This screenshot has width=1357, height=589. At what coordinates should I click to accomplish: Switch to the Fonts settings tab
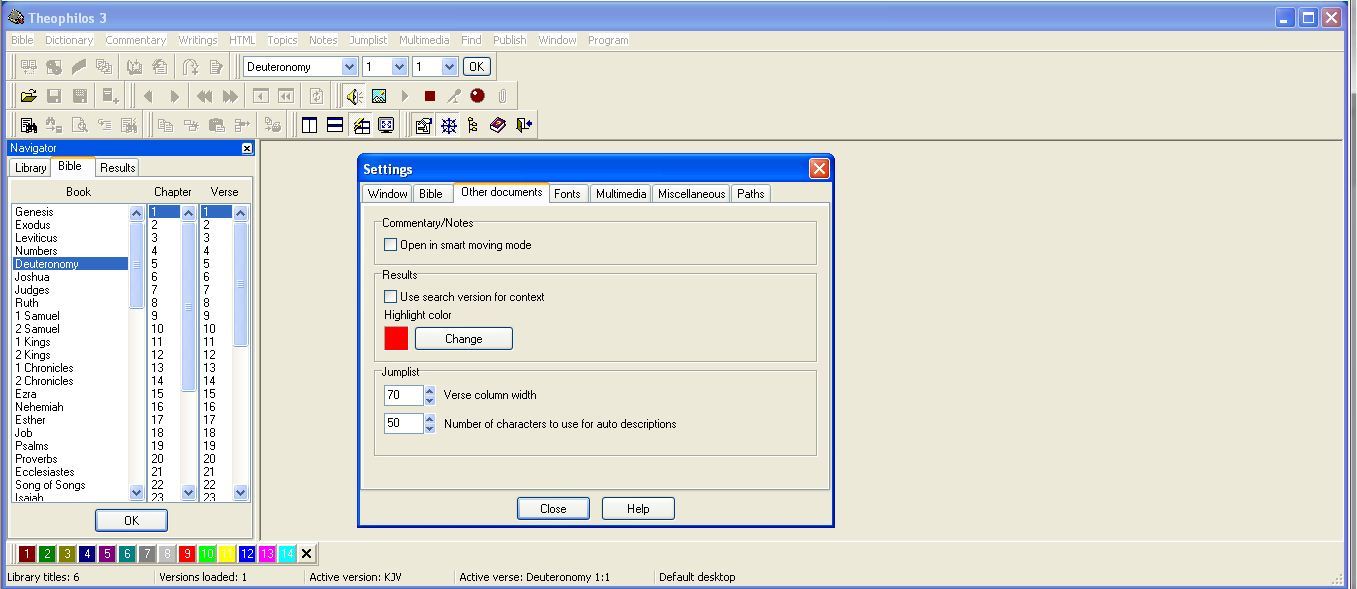point(567,194)
